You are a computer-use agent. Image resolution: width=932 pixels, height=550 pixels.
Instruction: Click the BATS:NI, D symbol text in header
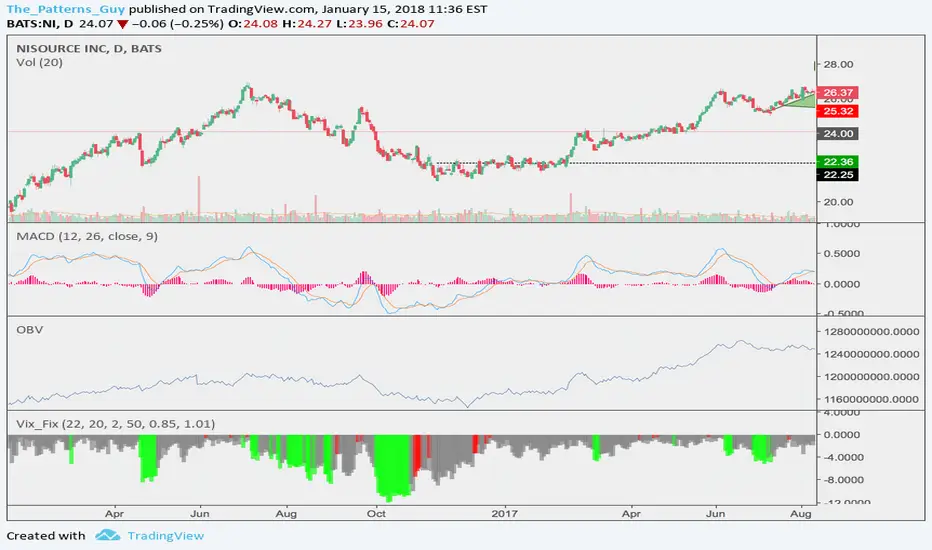(x=40, y=24)
